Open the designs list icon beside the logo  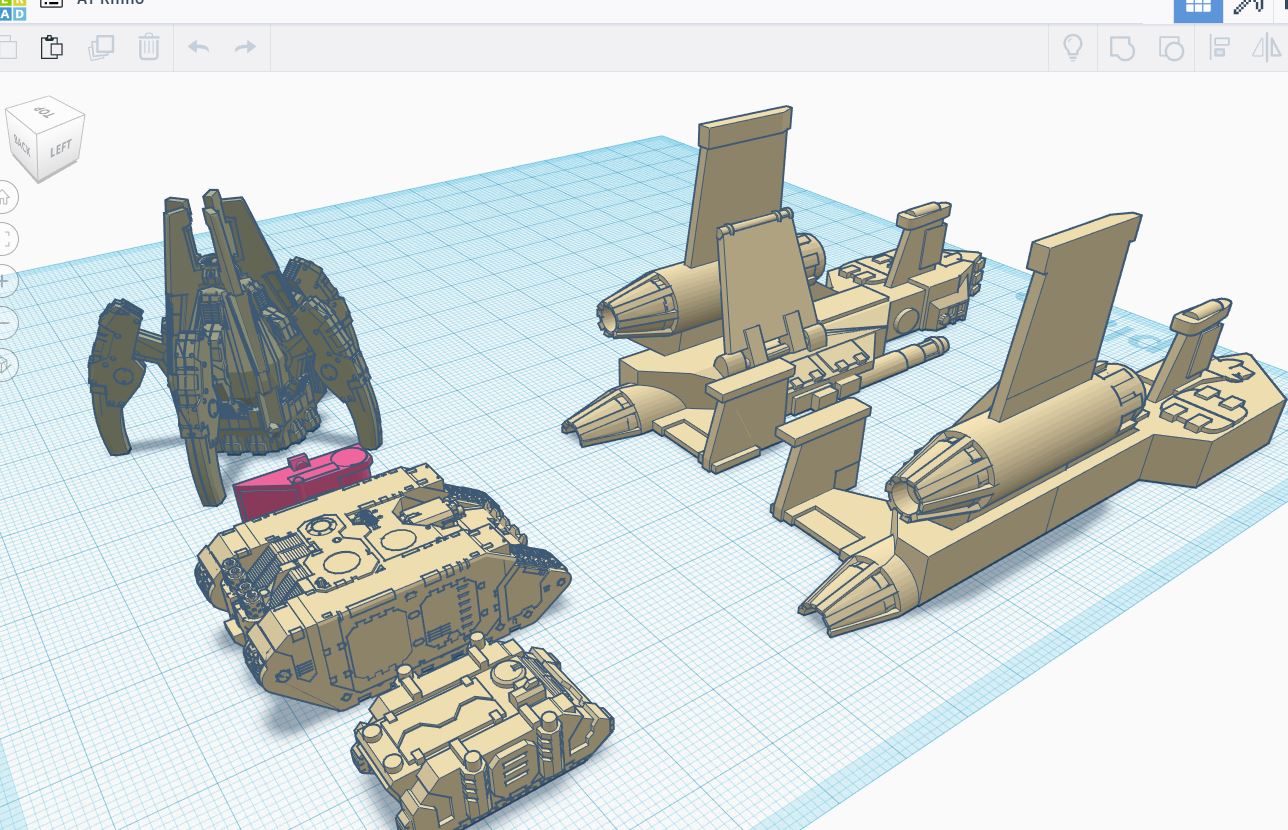pos(51,4)
